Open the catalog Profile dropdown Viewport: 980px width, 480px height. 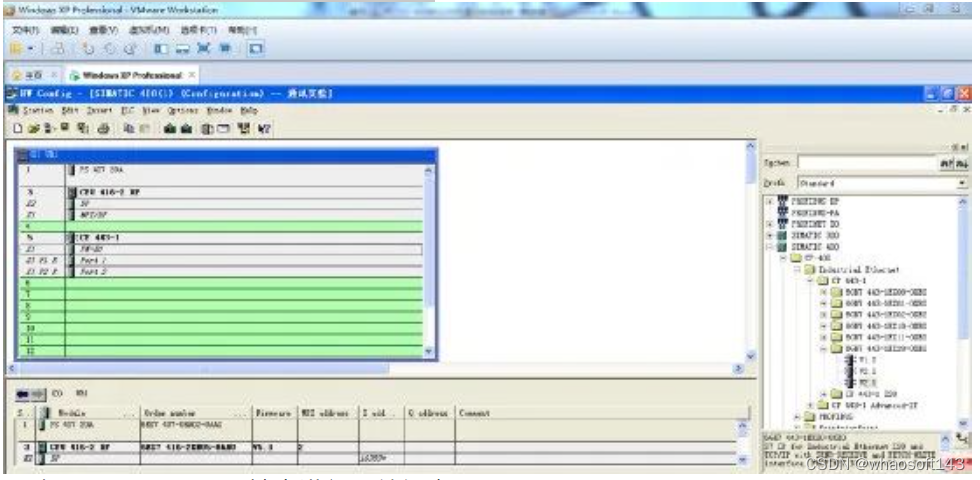click(x=963, y=184)
